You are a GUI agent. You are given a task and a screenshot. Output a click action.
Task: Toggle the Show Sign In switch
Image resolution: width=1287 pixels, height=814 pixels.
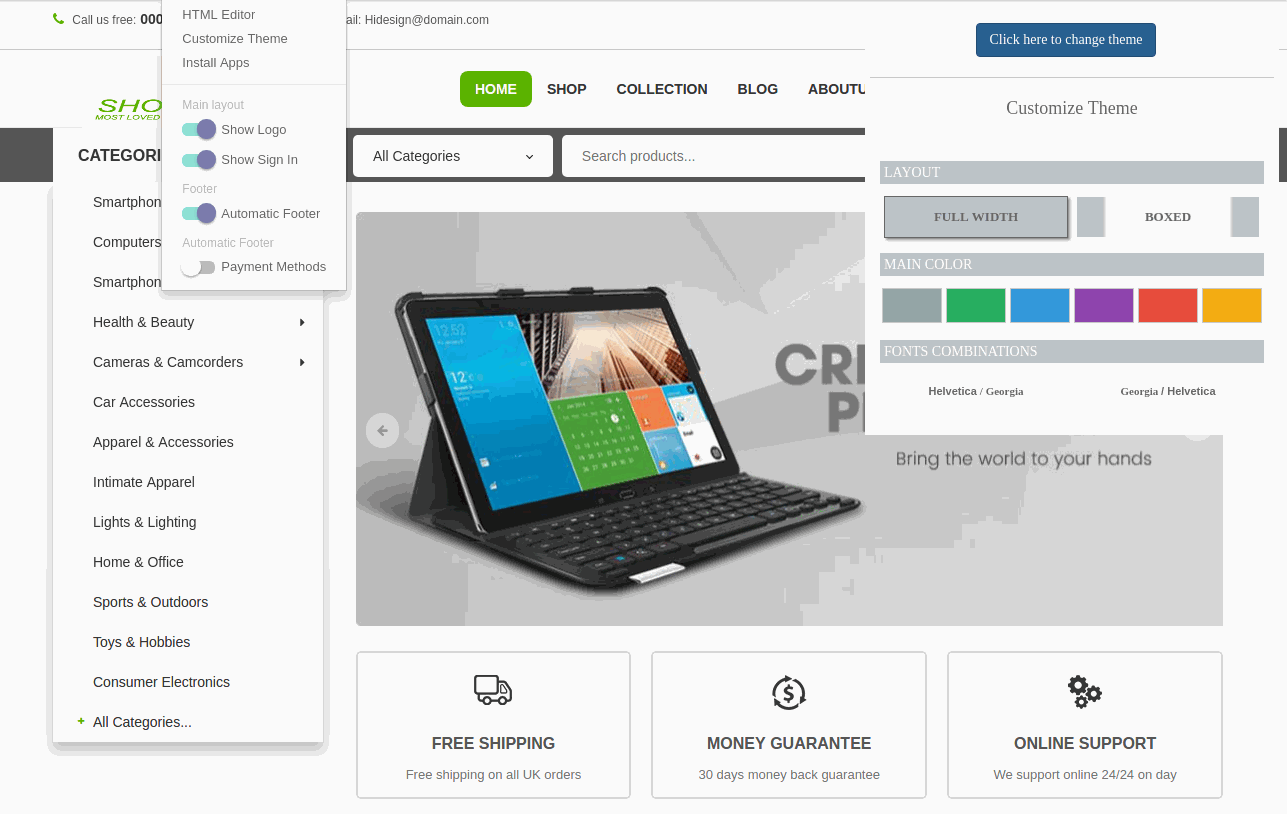click(x=199, y=159)
